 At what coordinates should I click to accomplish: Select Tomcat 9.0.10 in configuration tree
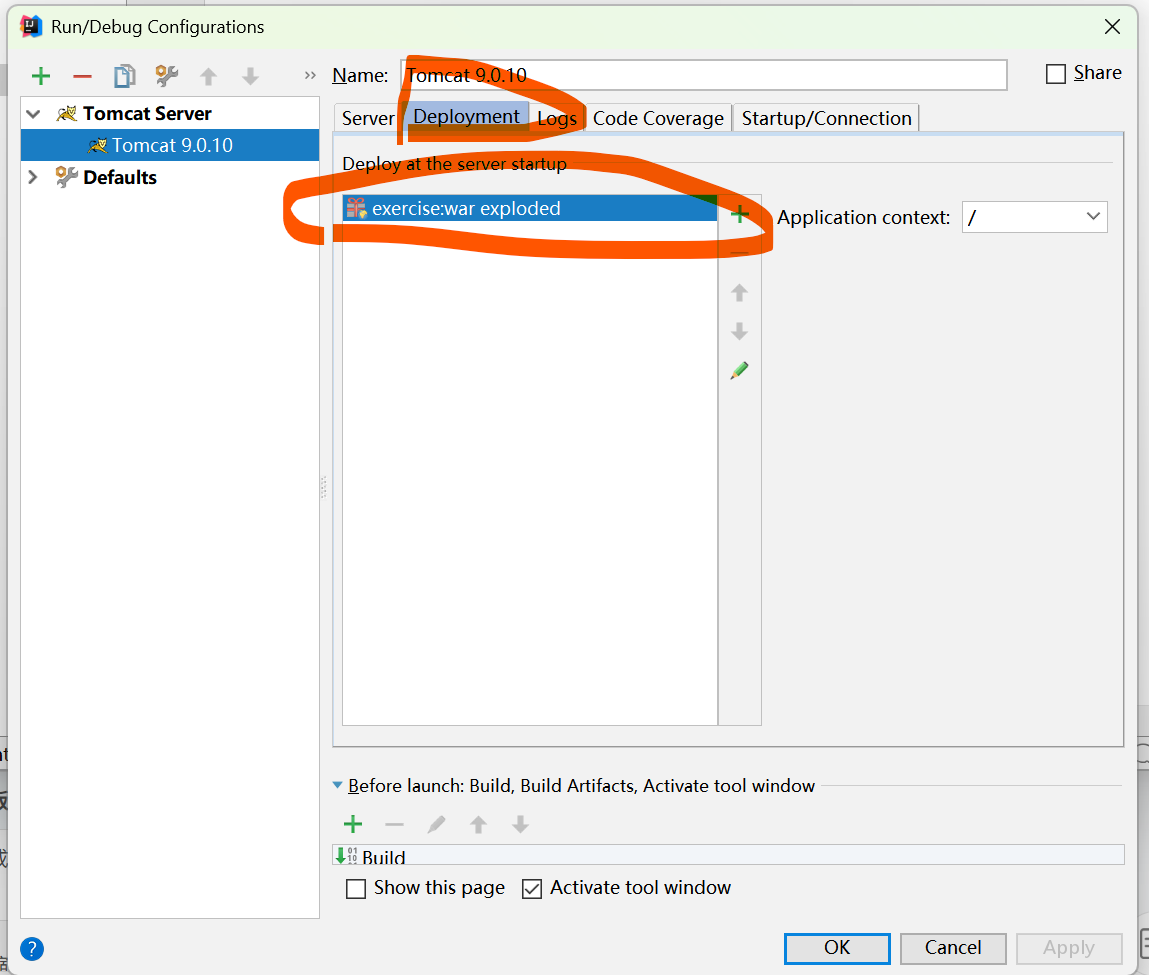pyautogui.click(x=170, y=145)
